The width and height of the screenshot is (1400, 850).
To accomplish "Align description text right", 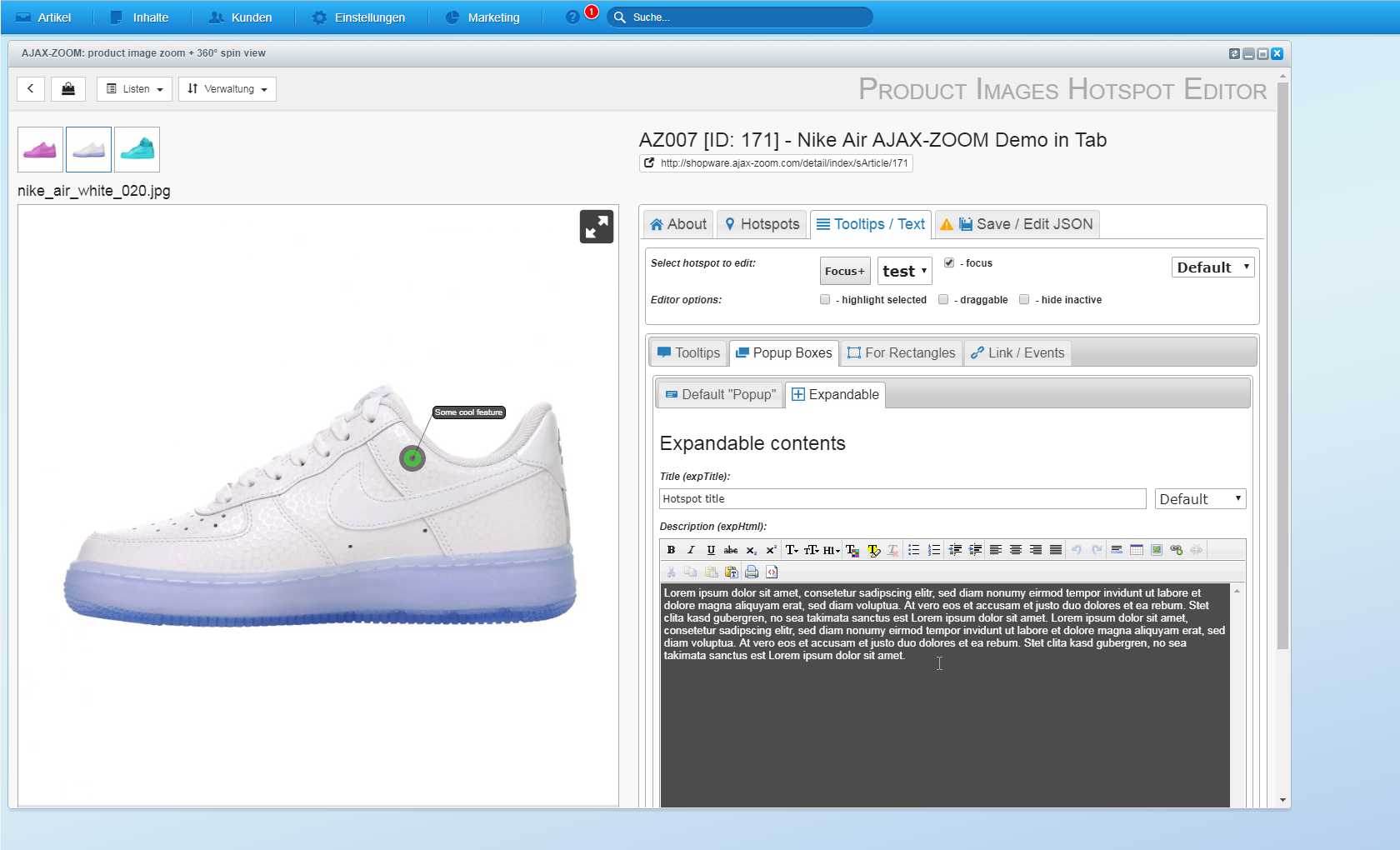I will (1036, 550).
